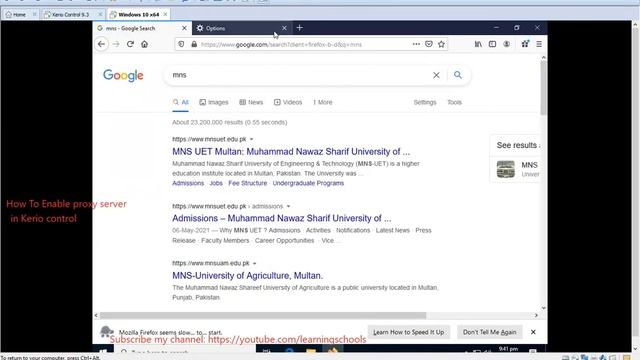Click Don't Tell Me Again button
The width and height of the screenshot is (640, 360).
[x=489, y=332]
